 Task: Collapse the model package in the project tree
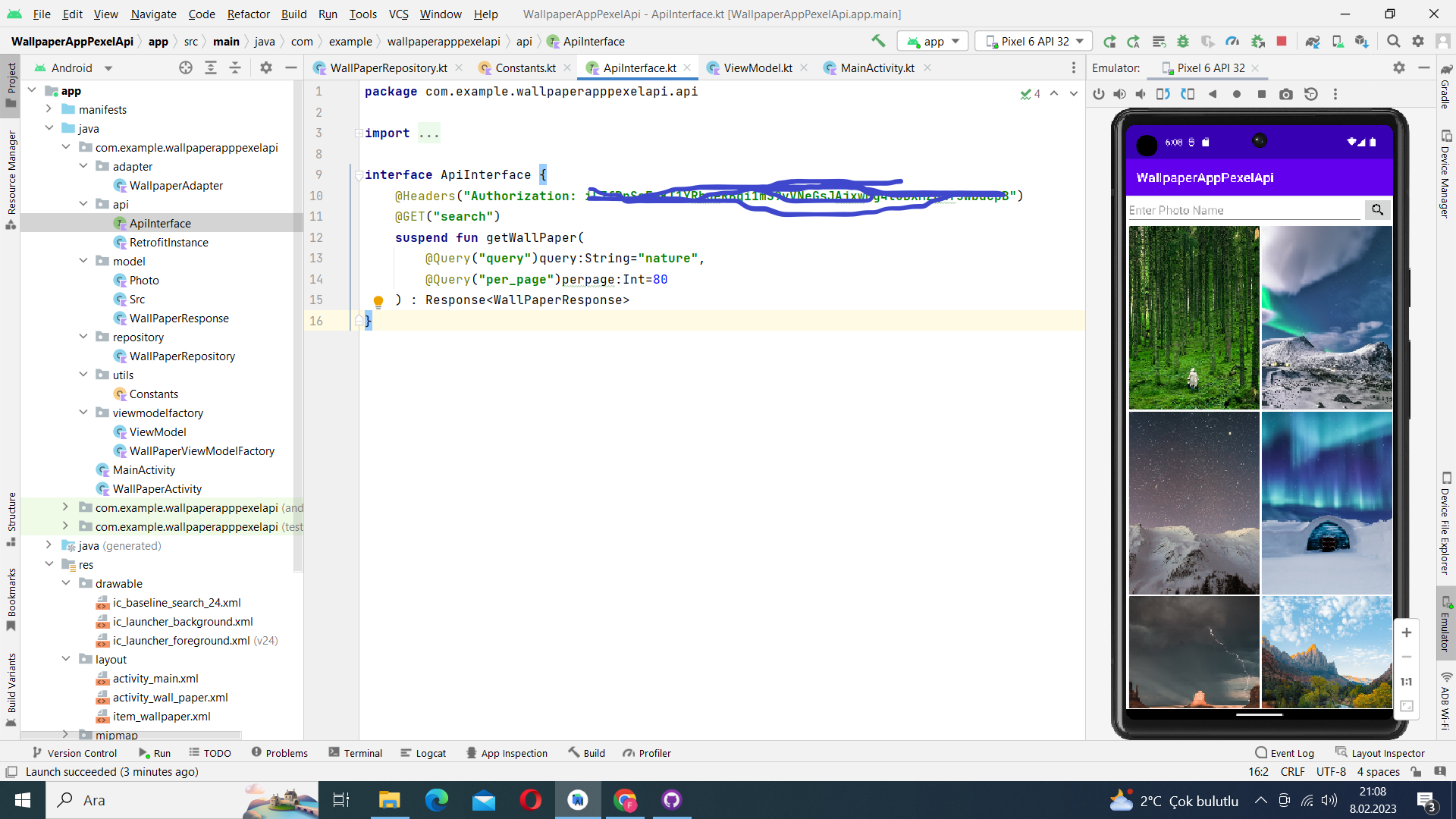[83, 261]
